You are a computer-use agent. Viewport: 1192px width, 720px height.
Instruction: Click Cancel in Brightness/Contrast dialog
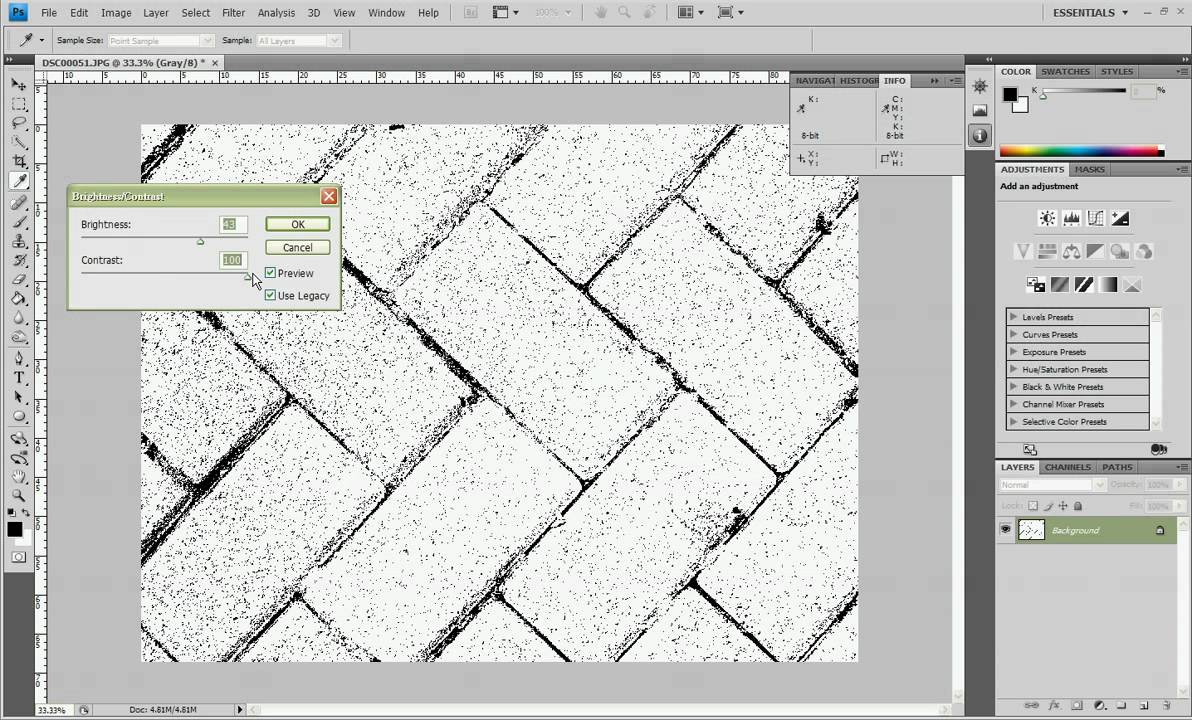[297, 247]
